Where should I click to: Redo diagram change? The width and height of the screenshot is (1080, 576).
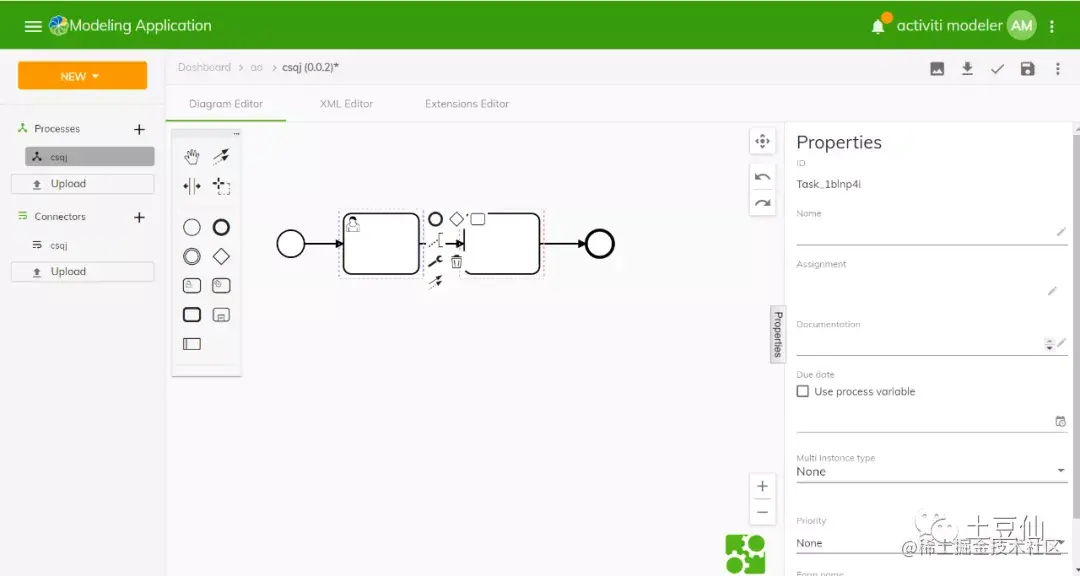click(x=762, y=203)
